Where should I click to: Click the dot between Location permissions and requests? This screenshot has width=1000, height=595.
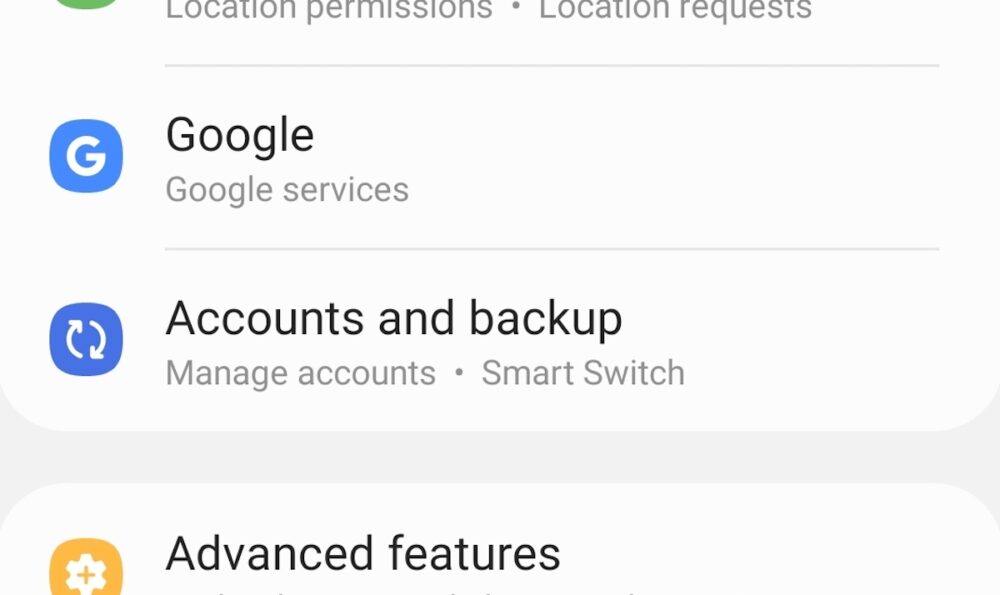[x=516, y=9]
